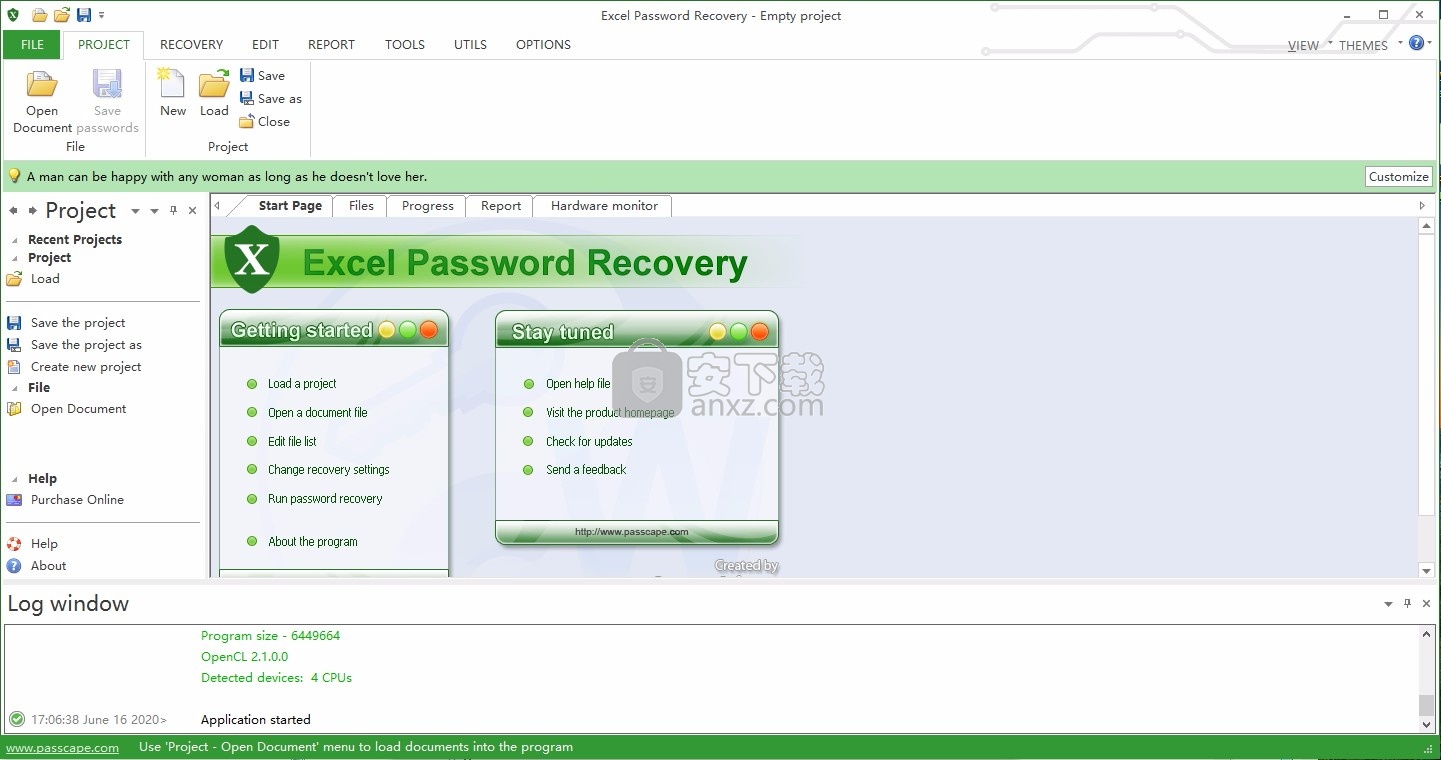
Task: Click the lightbulb tip icon
Action: [14, 176]
